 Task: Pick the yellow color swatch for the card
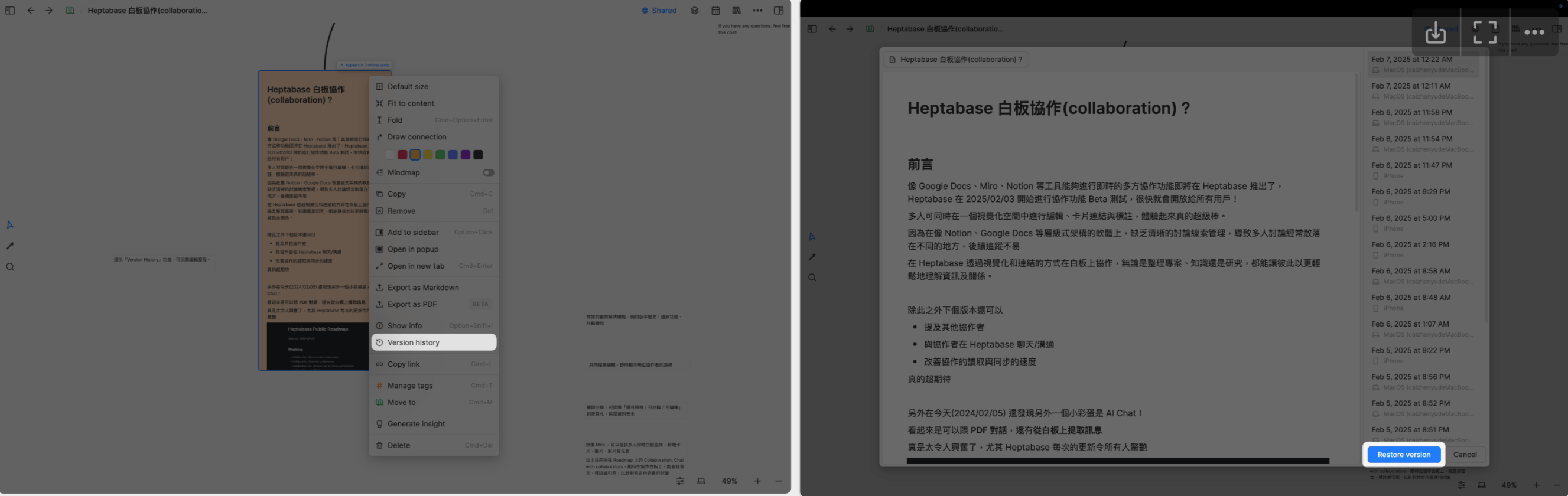(x=428, y=155)
